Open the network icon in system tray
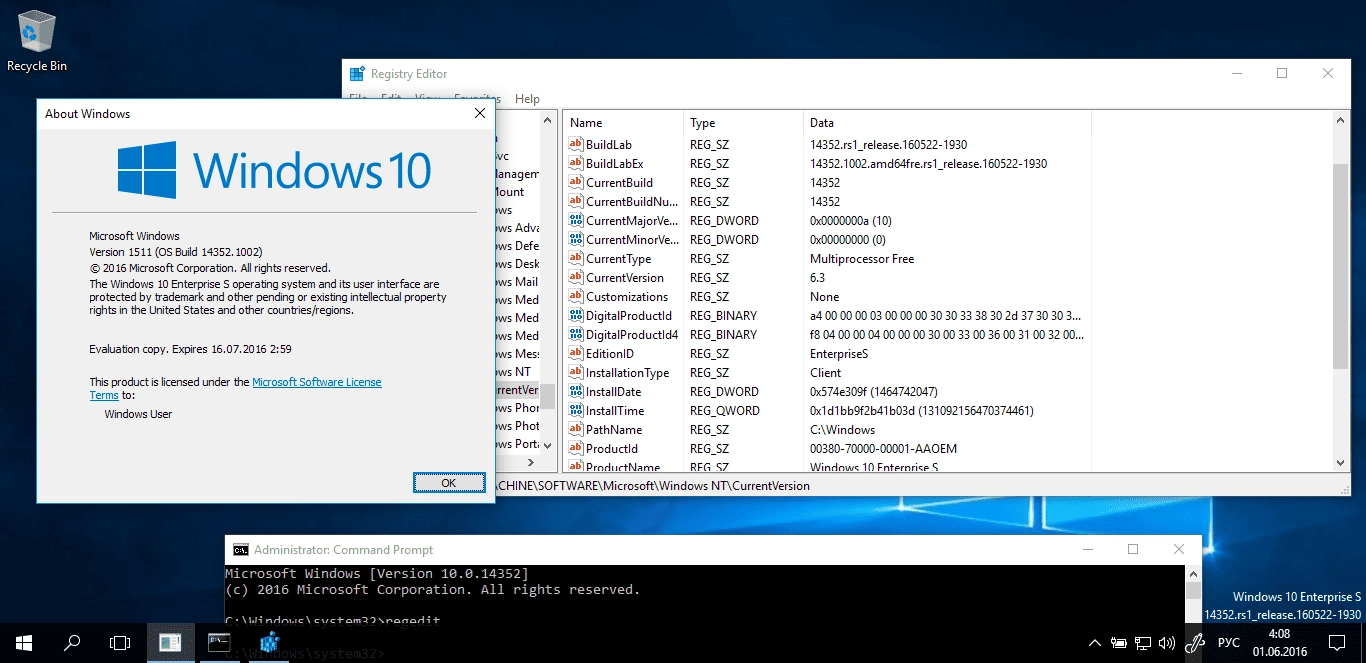1366x663 pixels. click(1143, 643)
